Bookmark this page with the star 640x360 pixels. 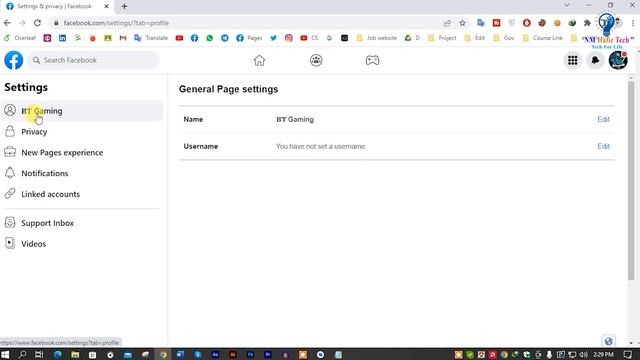(462, 23)
